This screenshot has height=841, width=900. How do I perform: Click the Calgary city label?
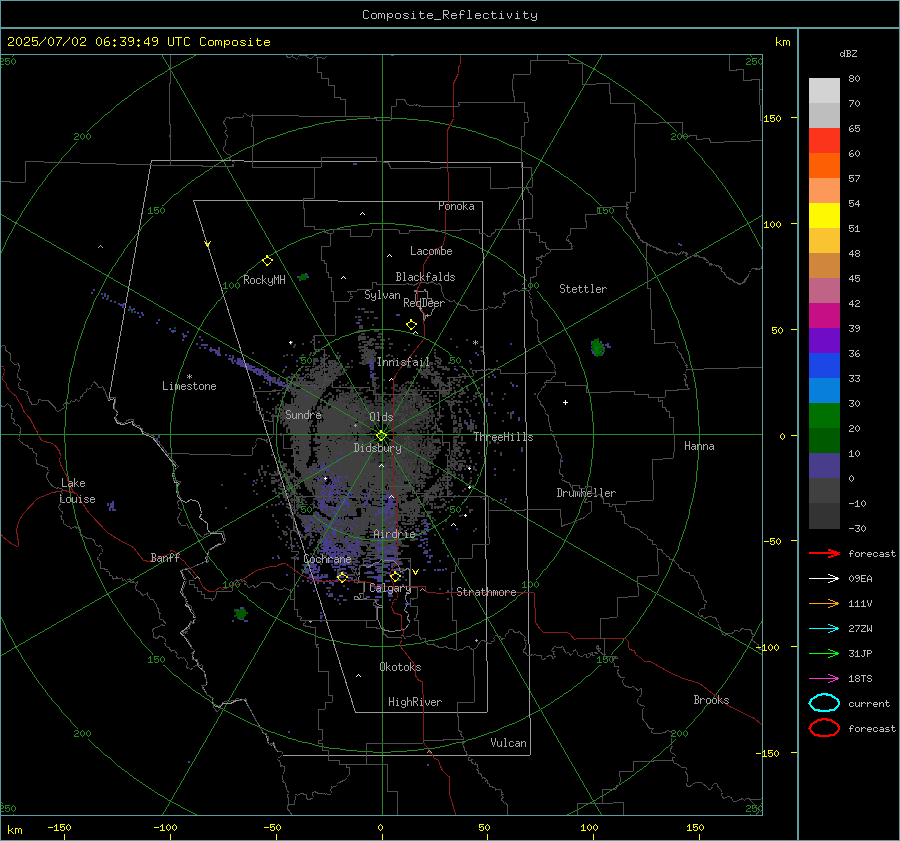click(x=390, y=588)
